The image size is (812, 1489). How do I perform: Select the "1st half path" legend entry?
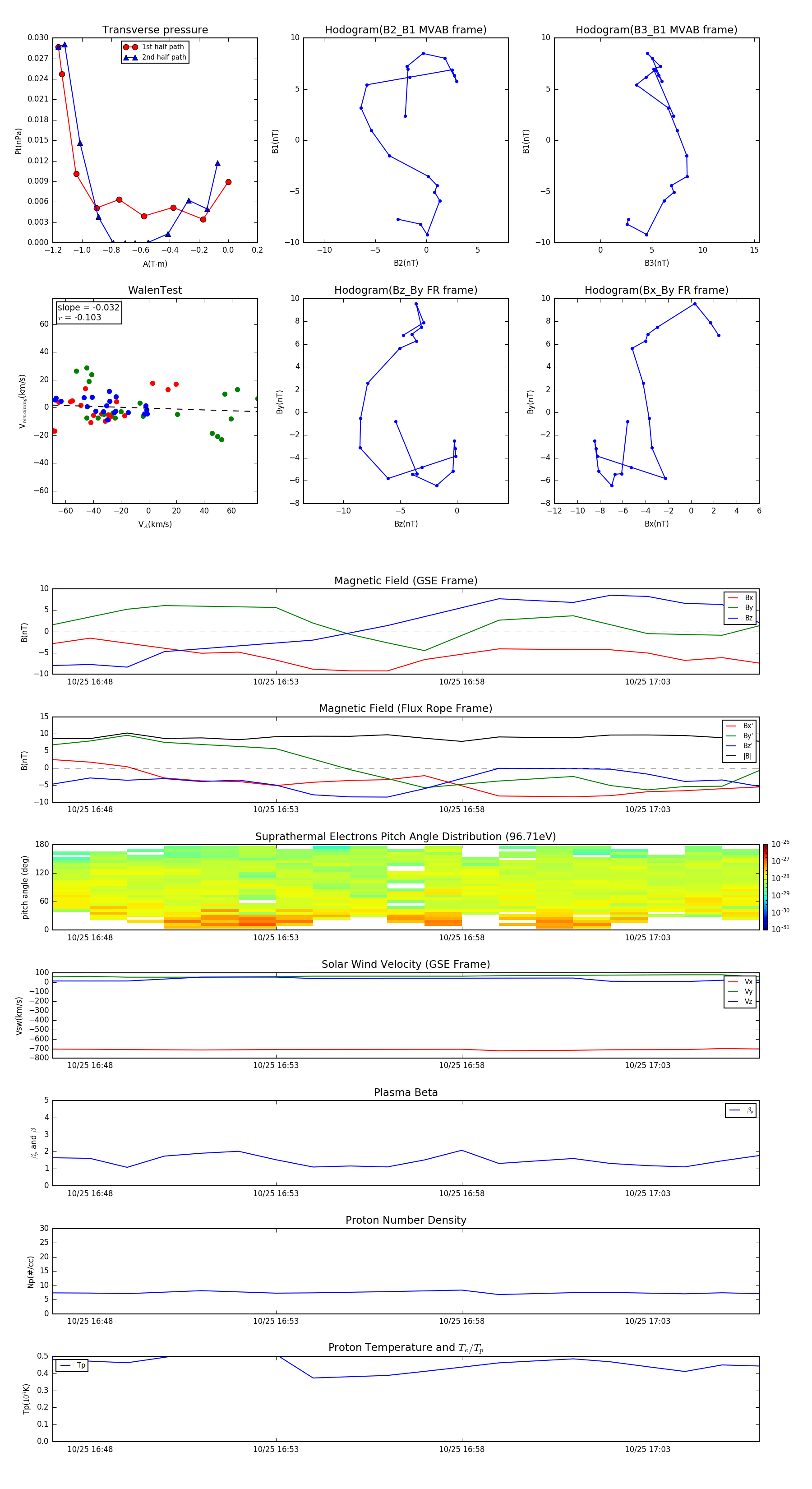(x=154, y=47)
